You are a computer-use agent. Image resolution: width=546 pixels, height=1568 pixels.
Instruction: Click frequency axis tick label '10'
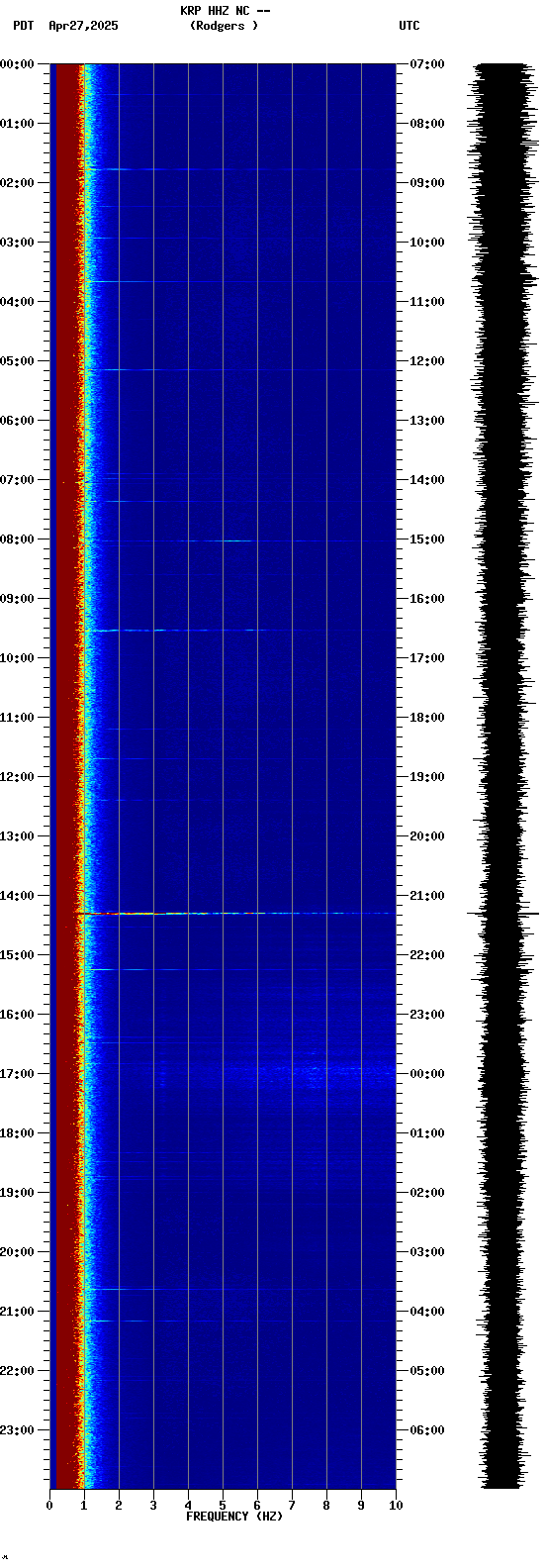[x=396, y=1506]
